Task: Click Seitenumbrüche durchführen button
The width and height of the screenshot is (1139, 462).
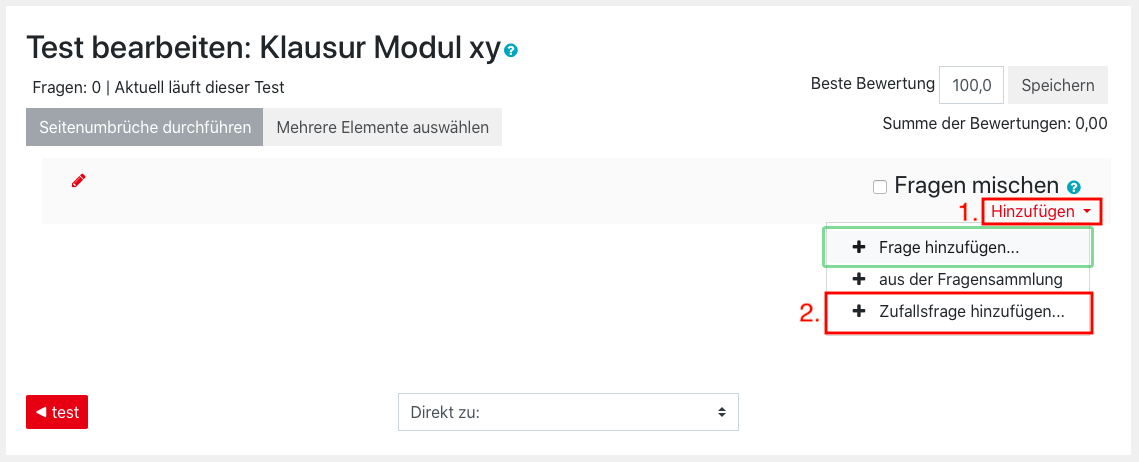Action: click(145, 127)
